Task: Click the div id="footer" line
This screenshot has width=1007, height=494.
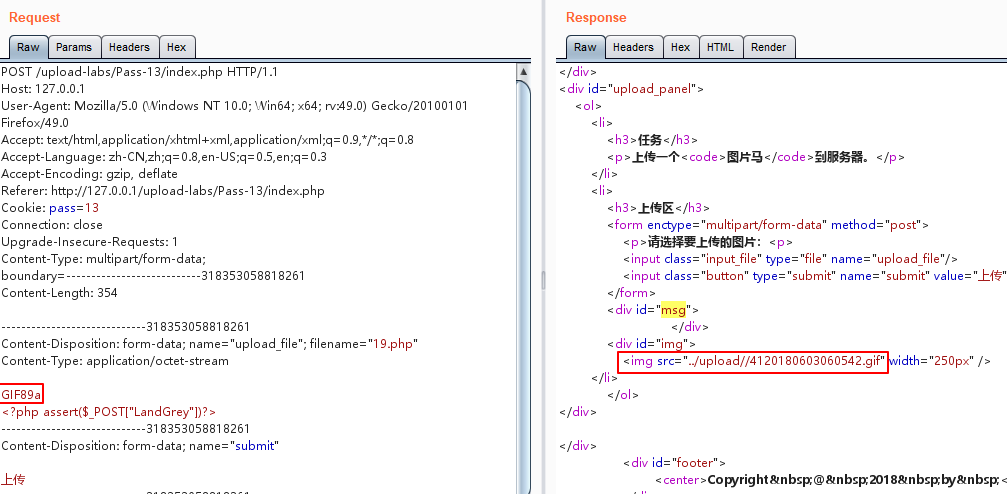Action: click(x=674, y=463)
